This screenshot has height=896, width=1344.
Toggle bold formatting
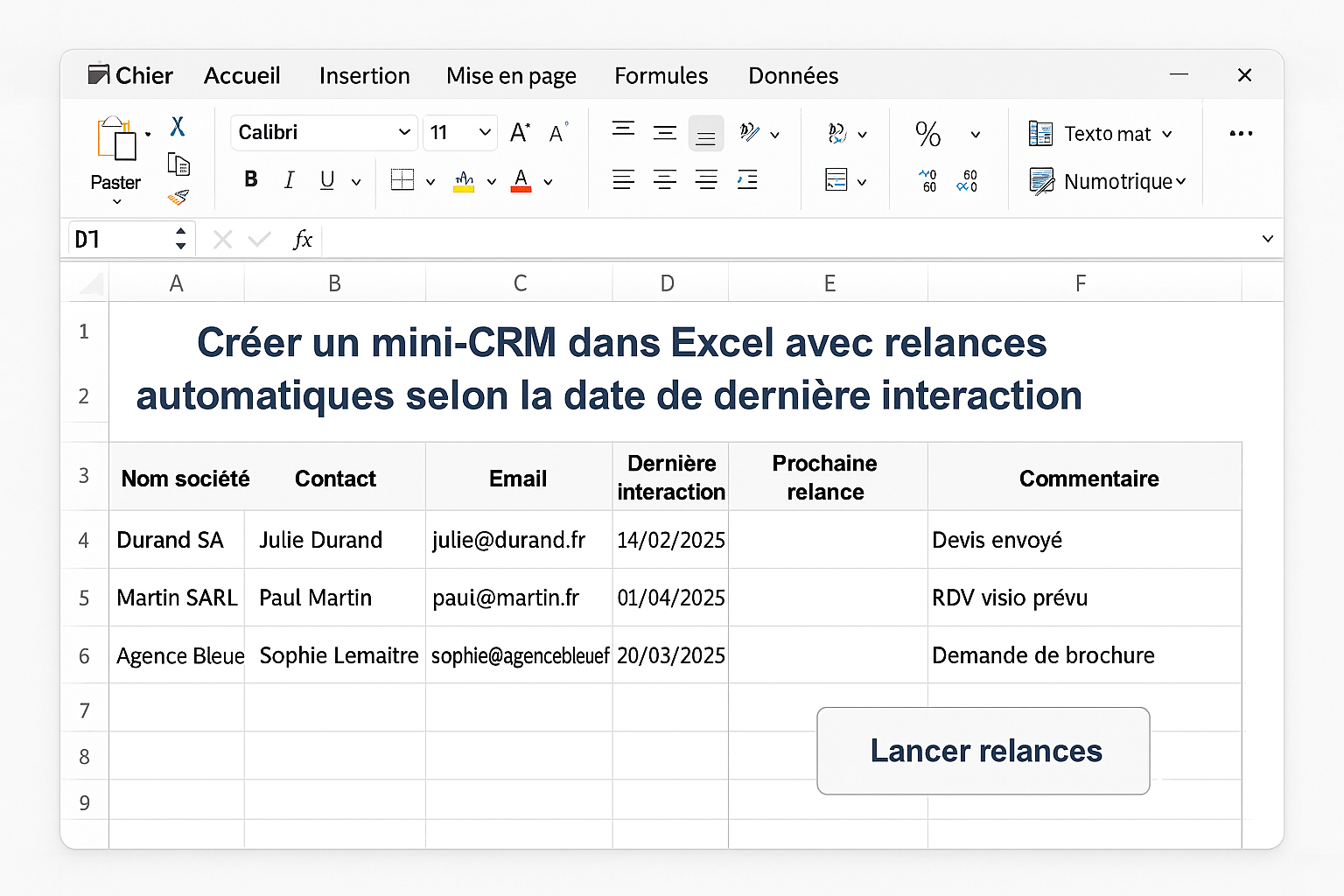tap(251, 179)
